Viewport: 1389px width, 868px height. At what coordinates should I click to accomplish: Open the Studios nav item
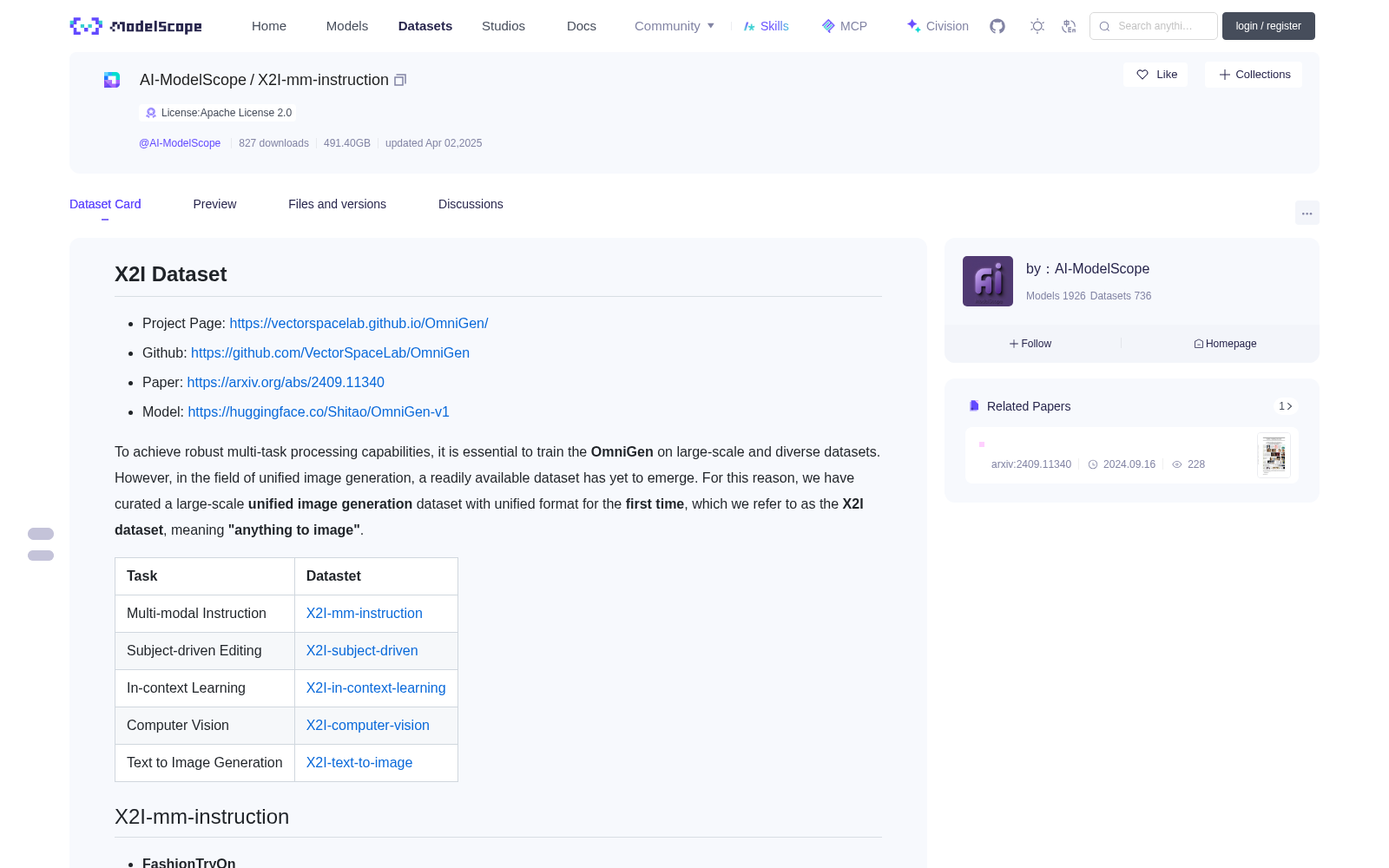[504, 26]
